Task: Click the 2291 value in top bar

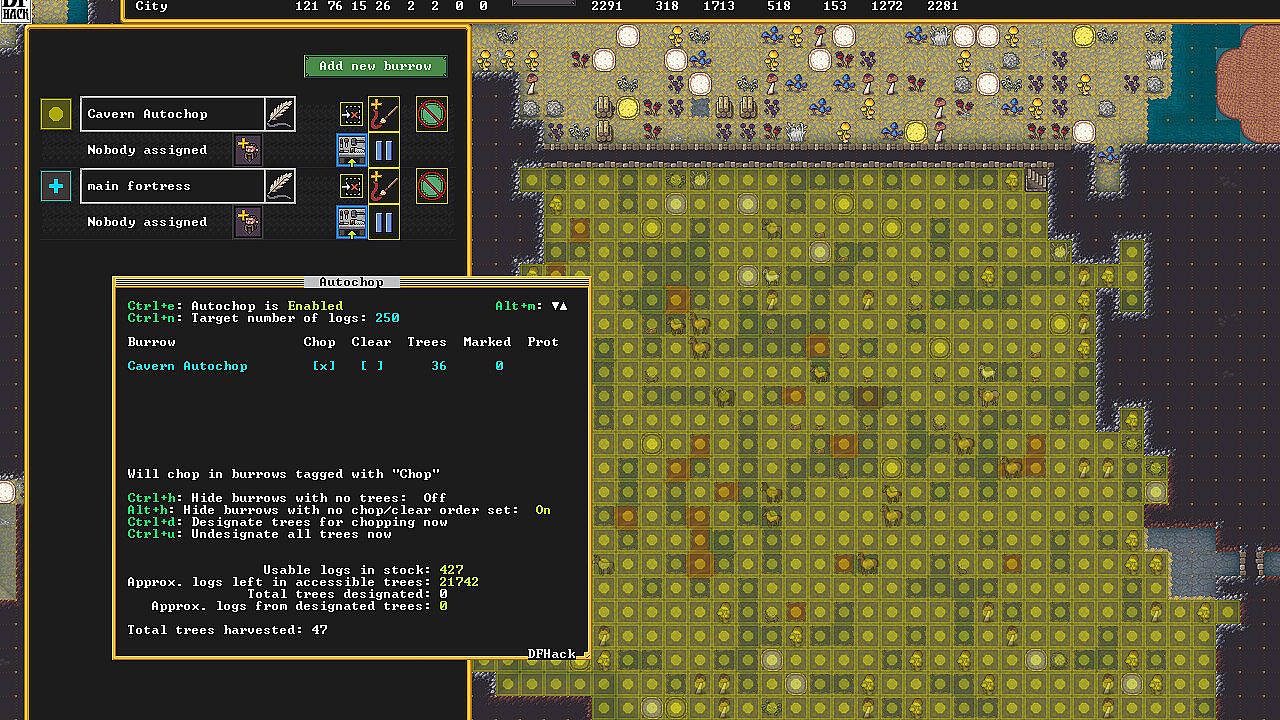Action: tap(607, 6)
